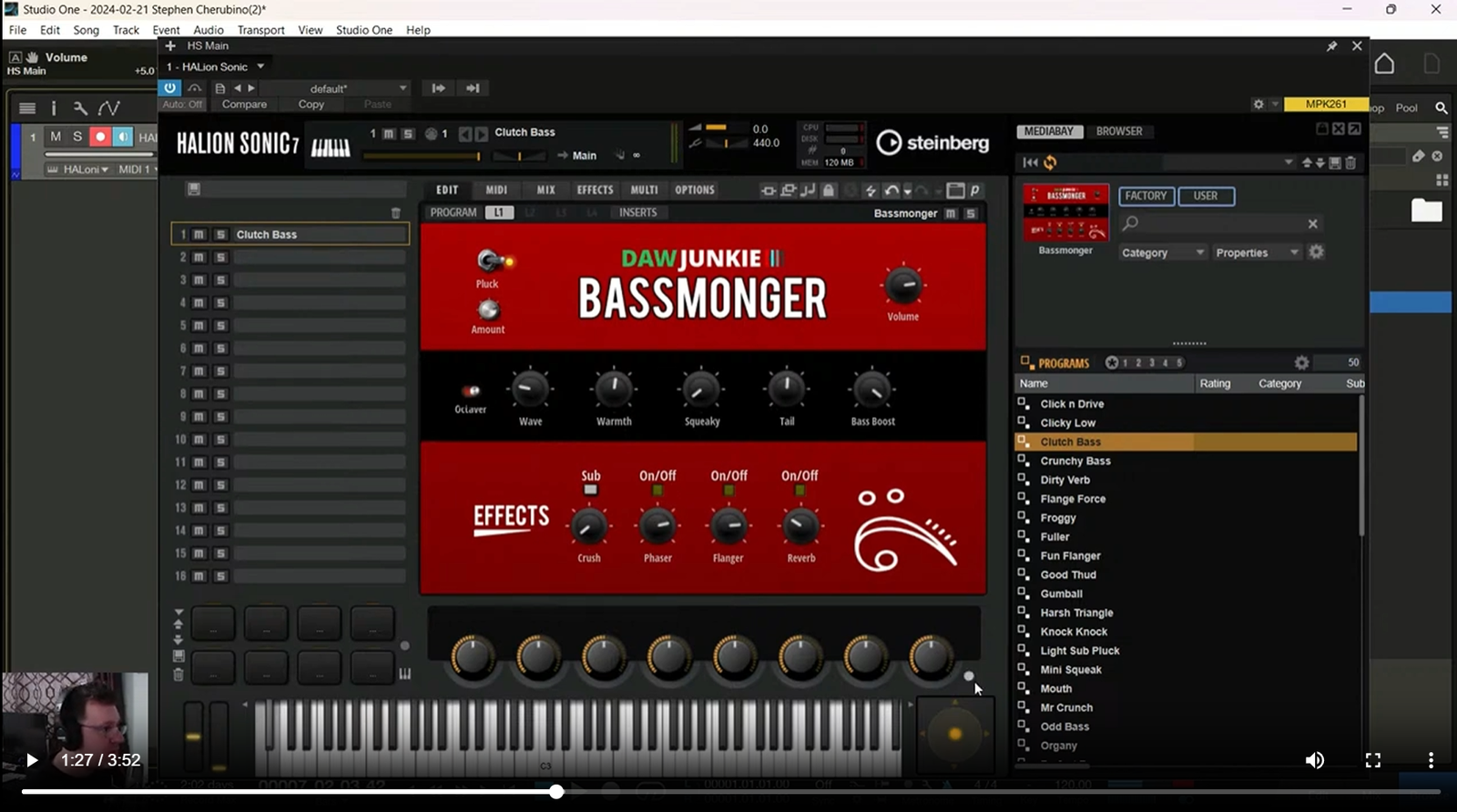Screen dimensions: 1457x812
Task: Clear the MediaBay search with X
Action: click(1312, 224)
